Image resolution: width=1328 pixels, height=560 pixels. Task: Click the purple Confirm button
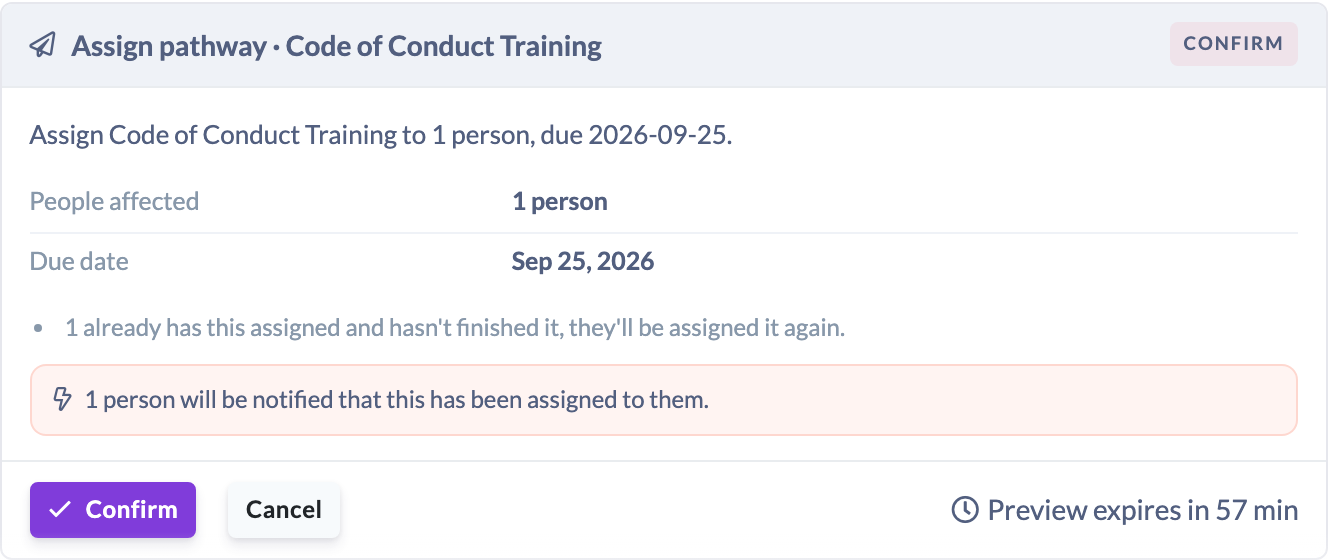click(113, 510)
